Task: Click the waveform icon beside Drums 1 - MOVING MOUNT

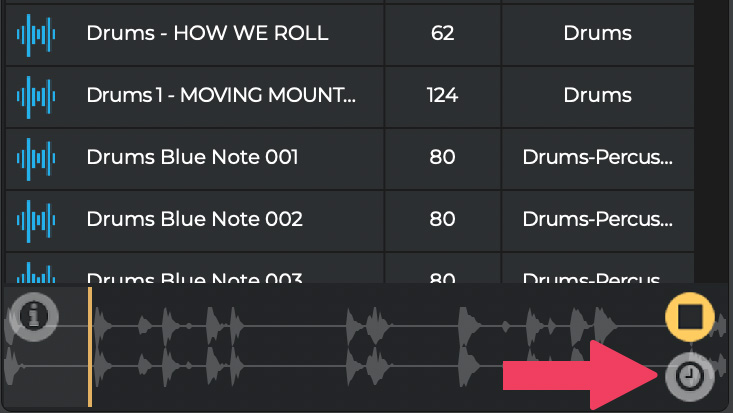Action: [38, 96]
